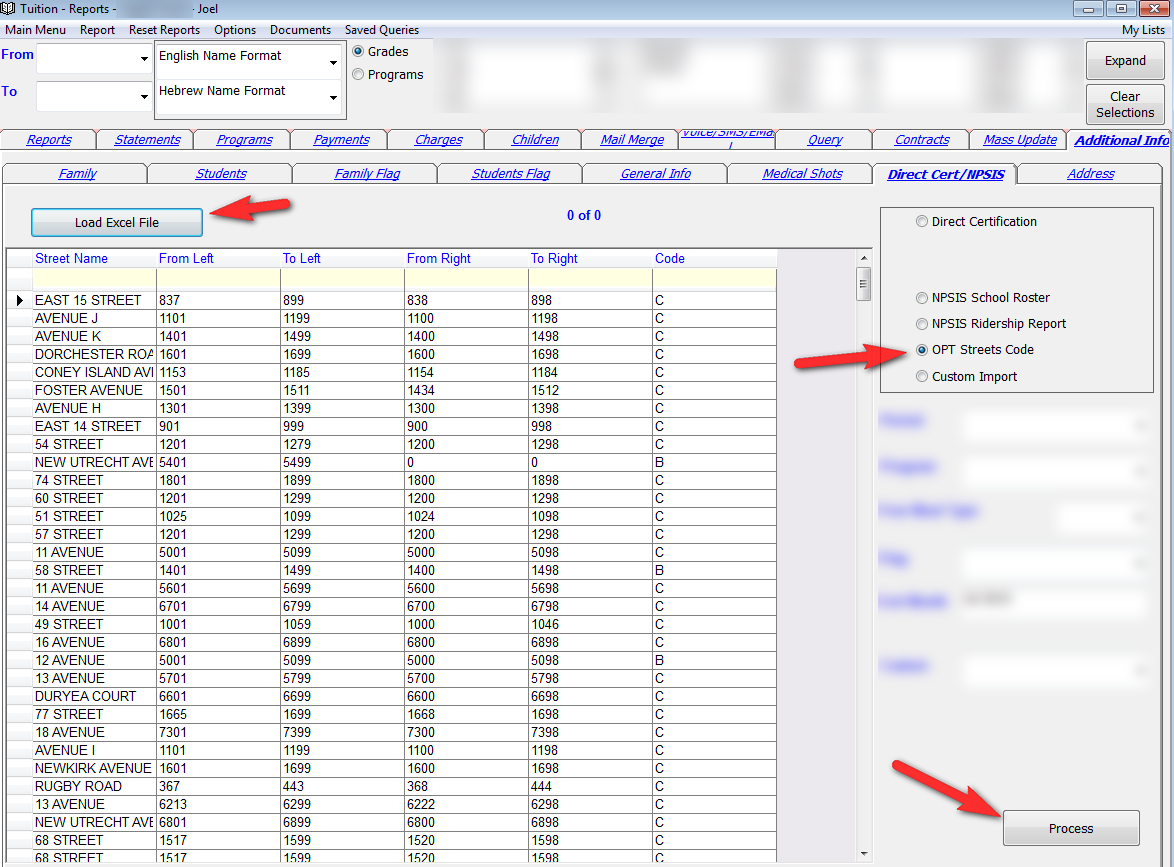Switch to the Reports tab
Viewport: 1174px width, 867px height.
pos(49,140)
